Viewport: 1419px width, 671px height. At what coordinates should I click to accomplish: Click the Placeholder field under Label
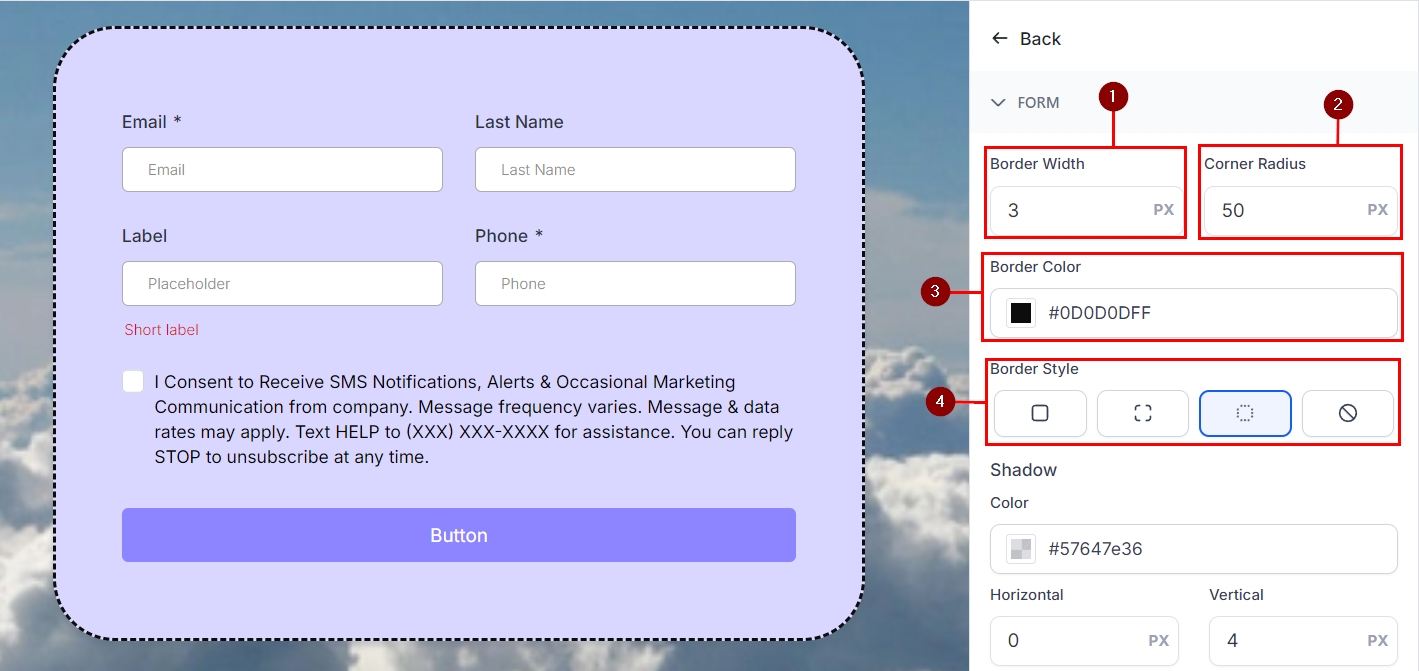(282, 284)
